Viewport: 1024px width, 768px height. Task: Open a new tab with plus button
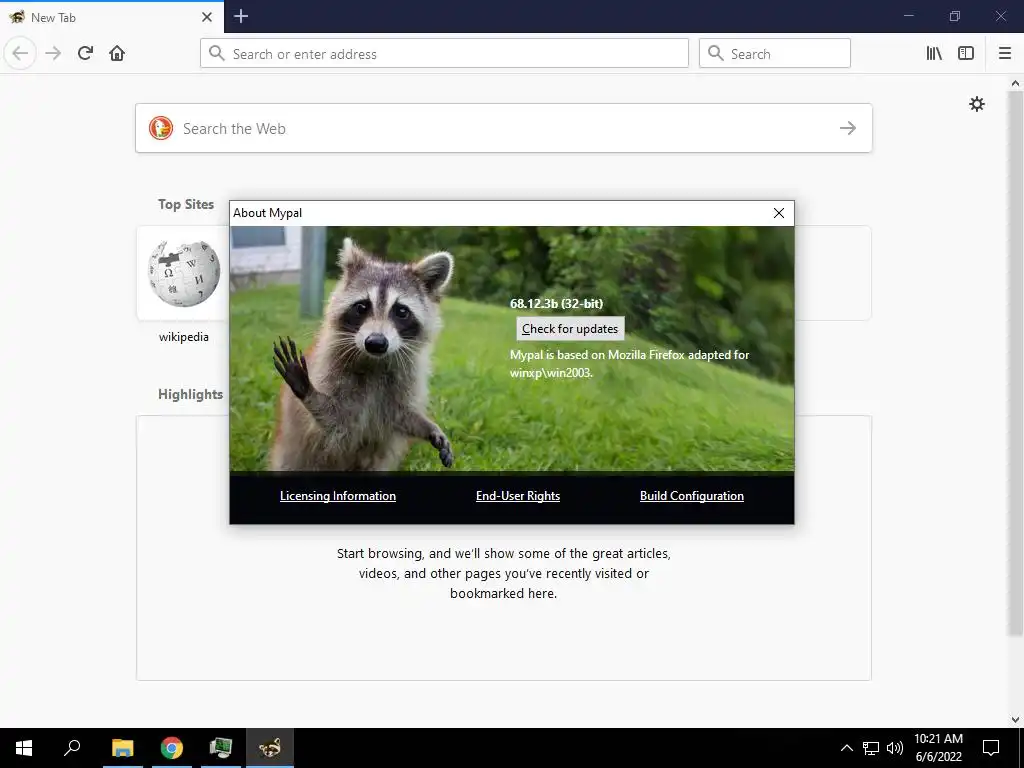pyautogui.click(x=241, y=16)
